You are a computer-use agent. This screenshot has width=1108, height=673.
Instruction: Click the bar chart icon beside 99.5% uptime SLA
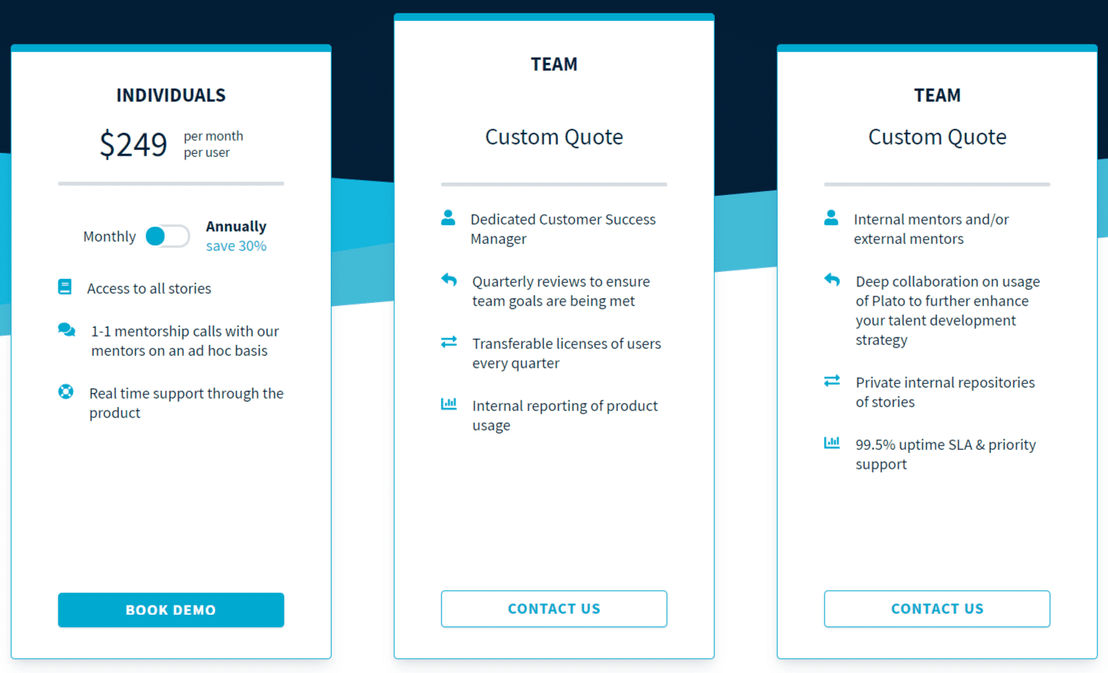[832, 443]
